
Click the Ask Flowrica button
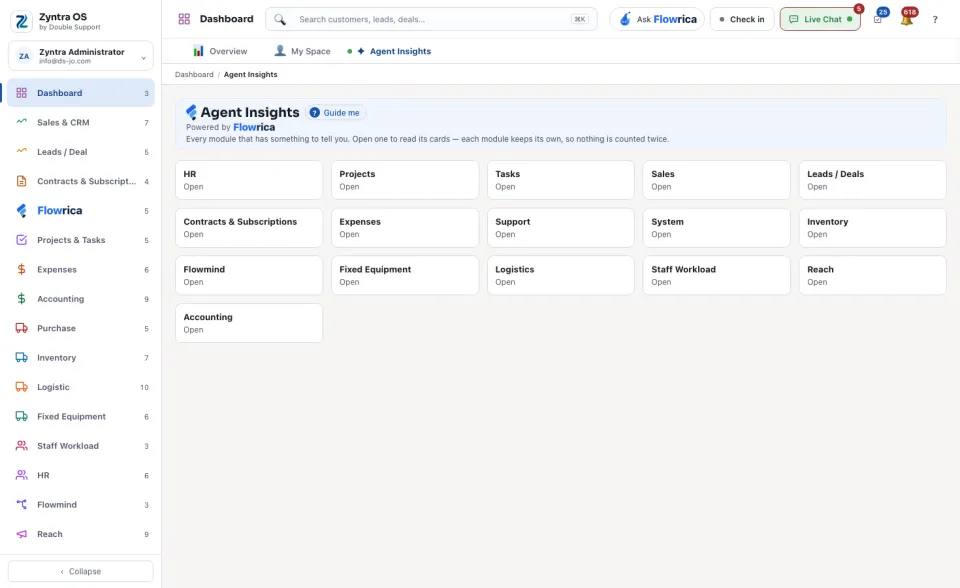click(657, 20)
